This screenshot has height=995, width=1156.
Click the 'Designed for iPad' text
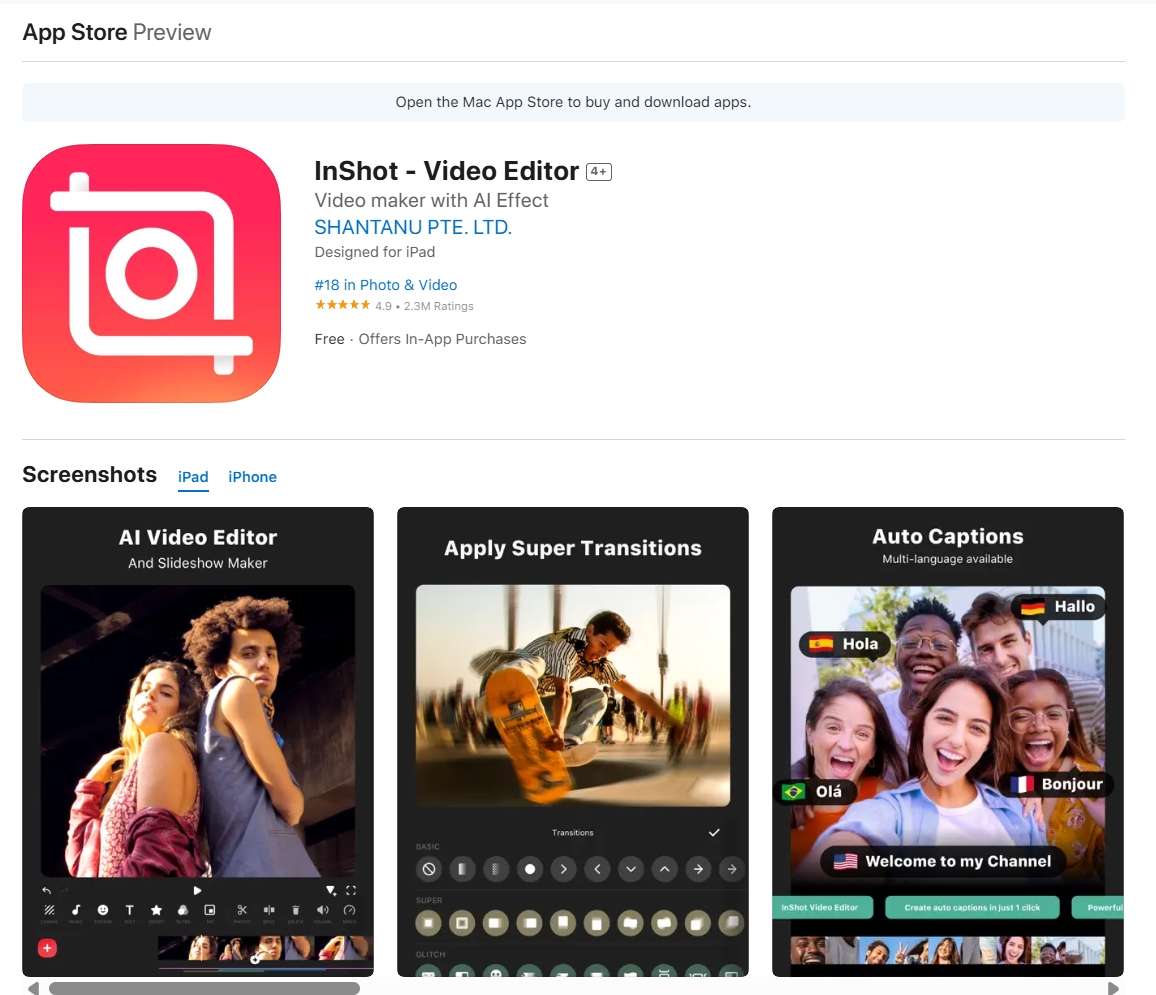tap(375, 252)
